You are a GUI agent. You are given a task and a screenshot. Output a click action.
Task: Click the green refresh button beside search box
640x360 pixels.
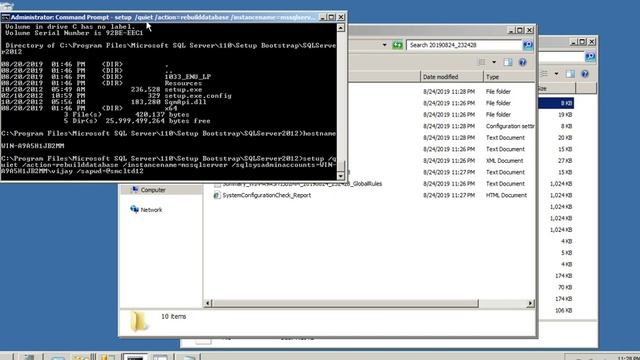[397, 45]
